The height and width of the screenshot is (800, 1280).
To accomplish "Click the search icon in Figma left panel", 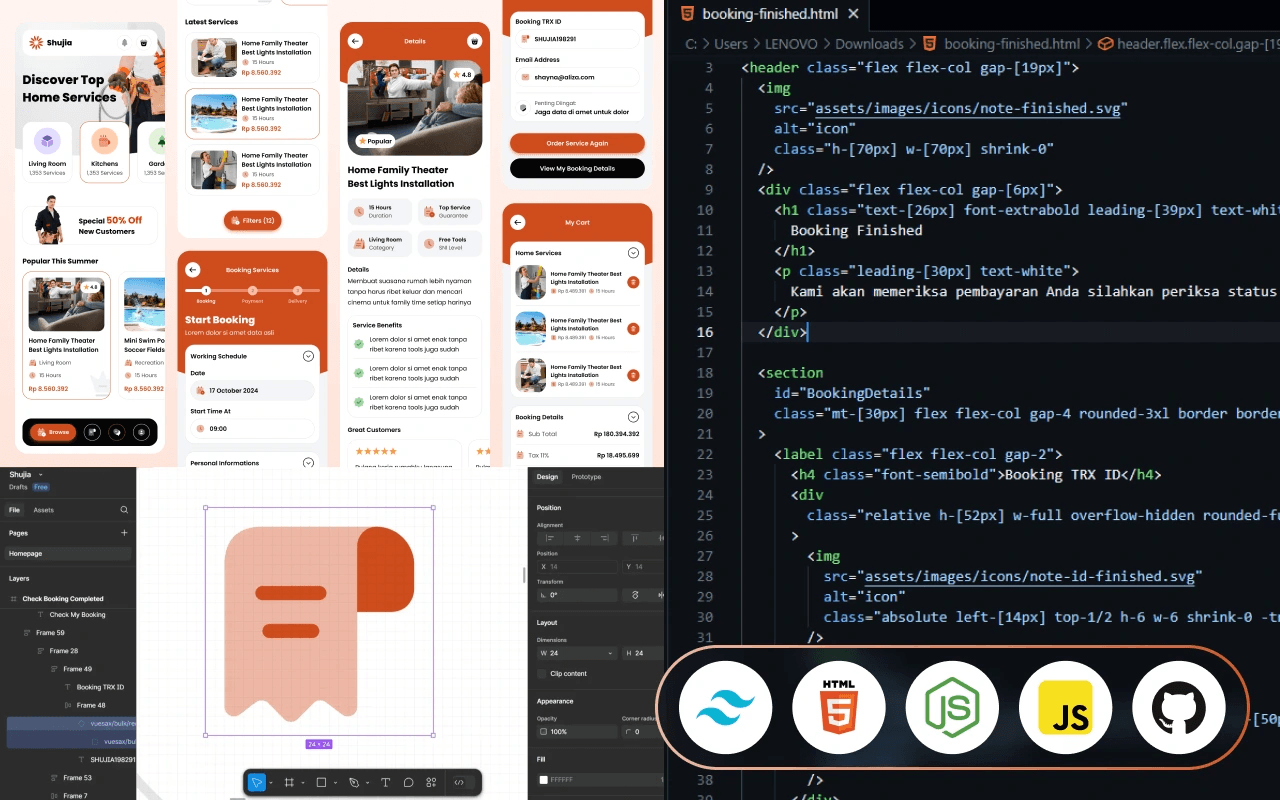I will tap(124, 510).
